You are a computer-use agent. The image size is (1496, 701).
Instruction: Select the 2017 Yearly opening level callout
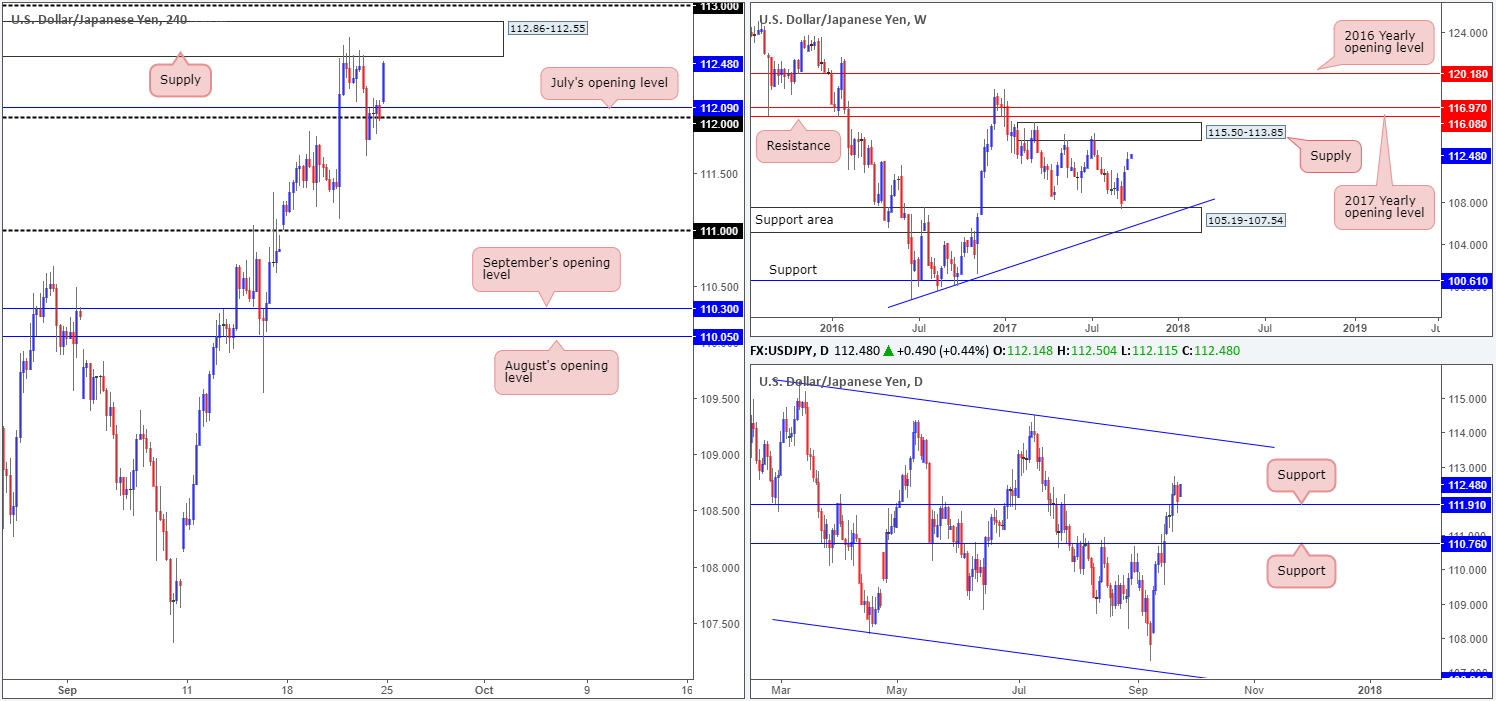click(x=1385, y=206)
